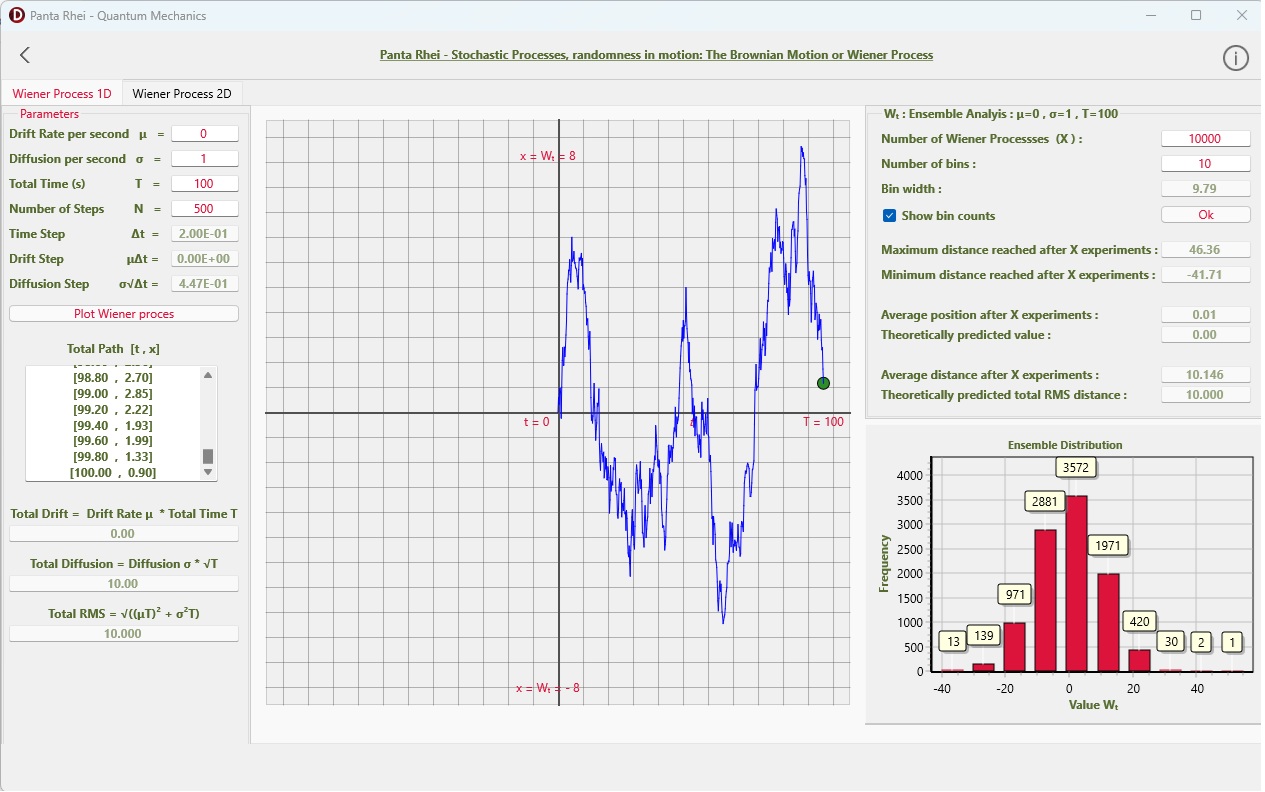The image size is (1265, 792).
Task: Click the histogram bar labeled 420
Action: point(1141,660)
